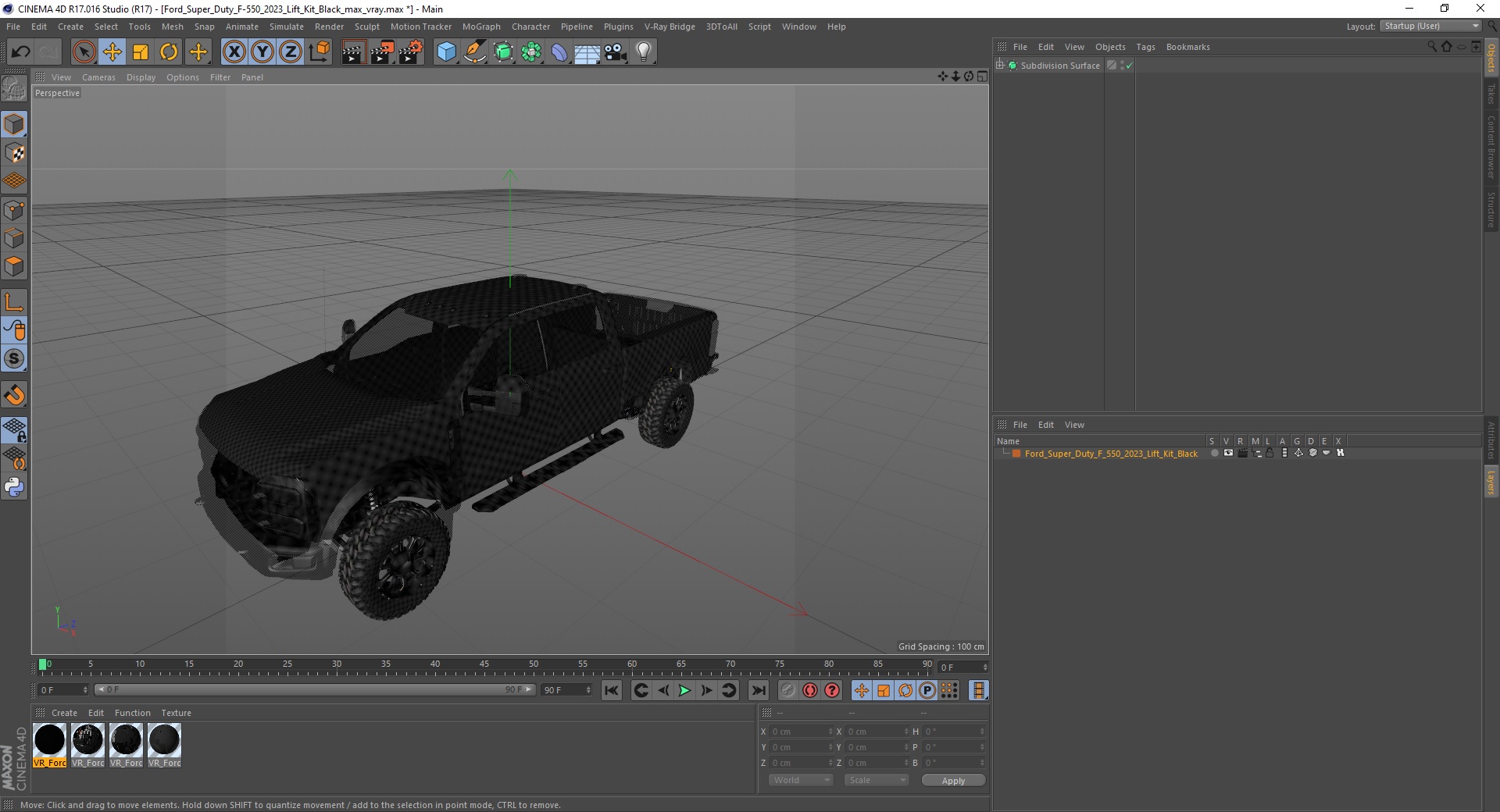Click Render View clapperboard icon
The image size is (1500, 812).
tap(353, 52)
